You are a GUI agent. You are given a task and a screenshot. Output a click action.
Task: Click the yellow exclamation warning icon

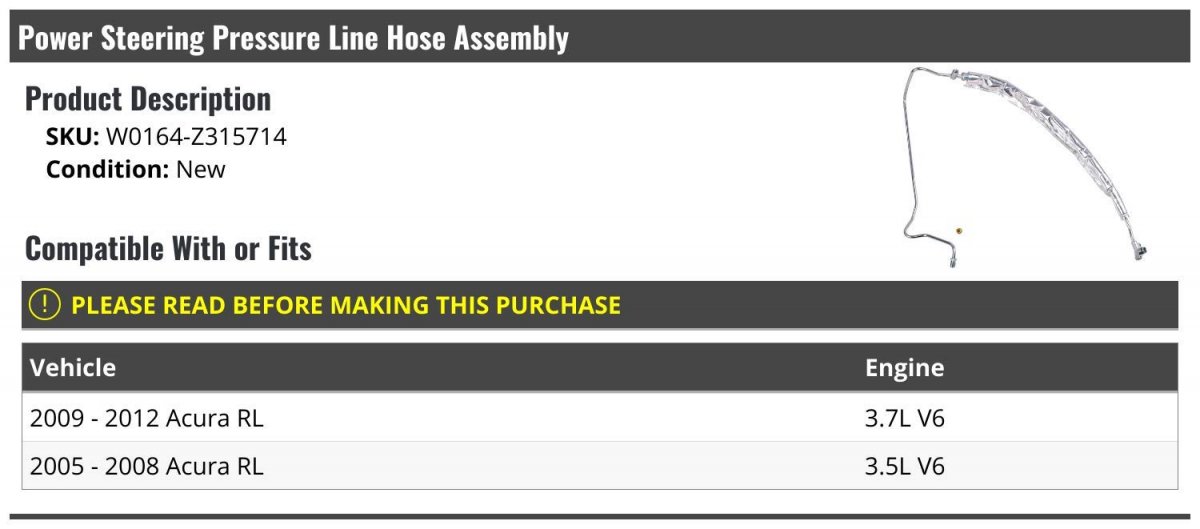45,304
